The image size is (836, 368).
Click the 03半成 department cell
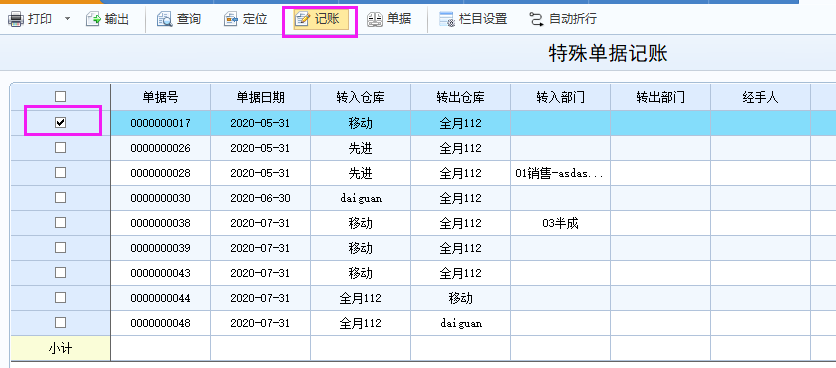coord(560,223)
